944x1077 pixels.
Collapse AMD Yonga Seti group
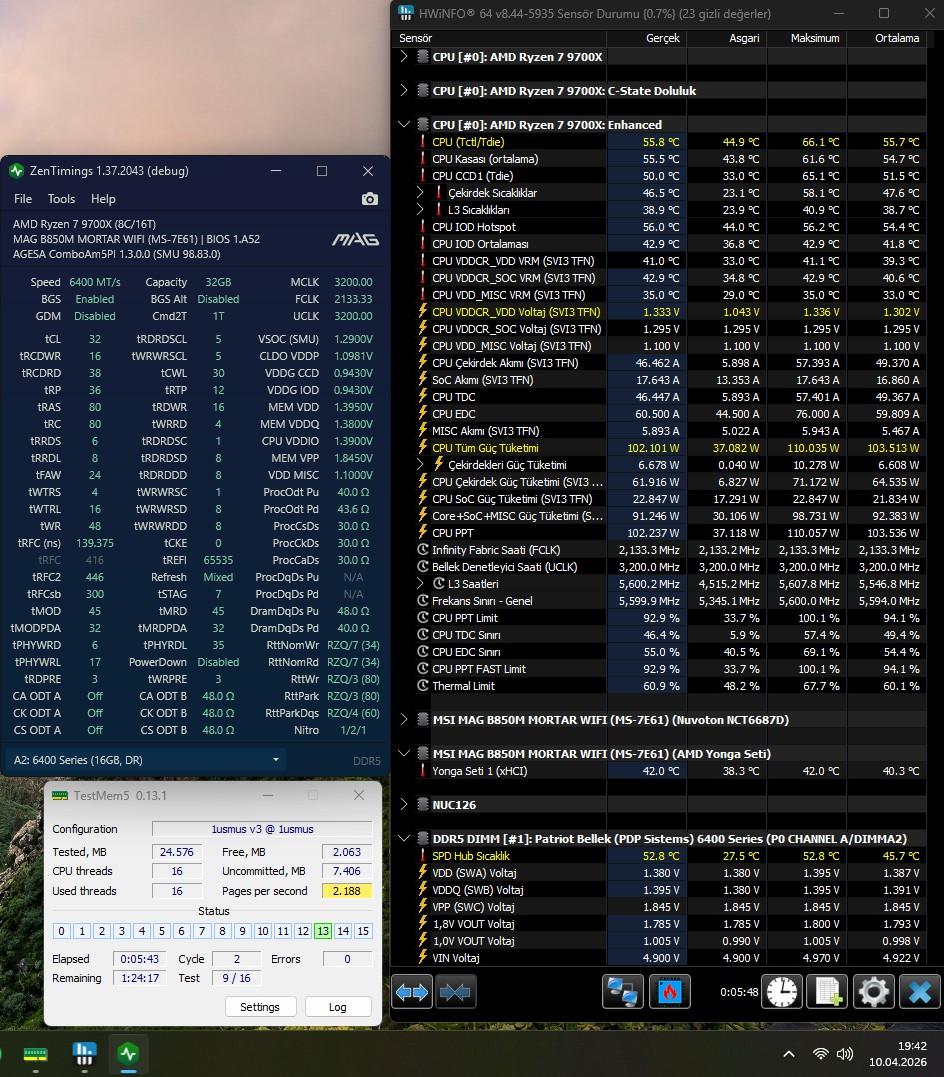click(404, 754)
